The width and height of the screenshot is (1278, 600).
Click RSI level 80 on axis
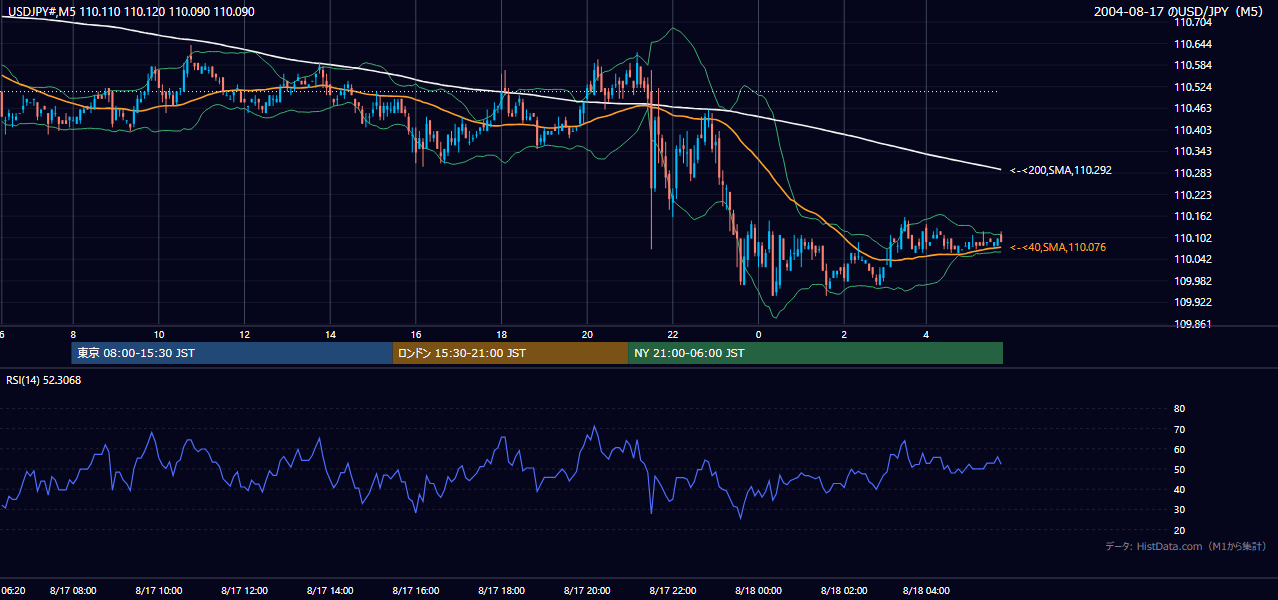pyautogui.click(x=1179, y=409)
